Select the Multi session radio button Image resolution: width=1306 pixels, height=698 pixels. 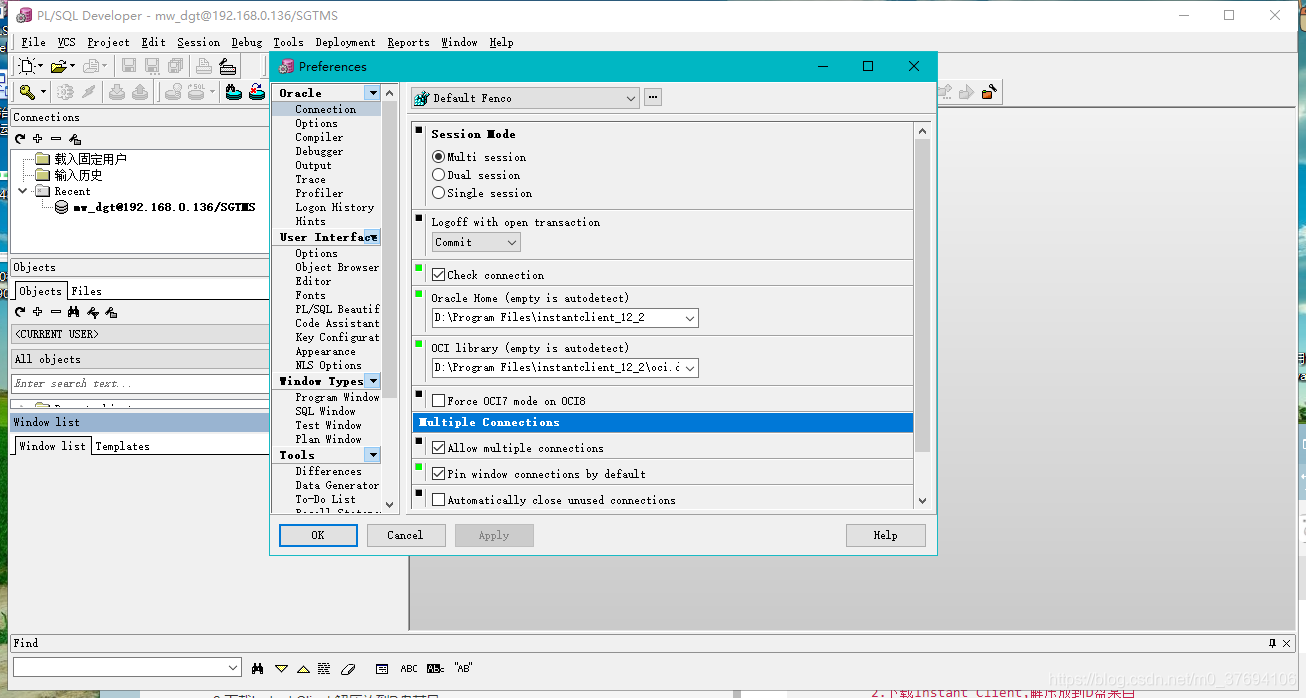point(438,157)
